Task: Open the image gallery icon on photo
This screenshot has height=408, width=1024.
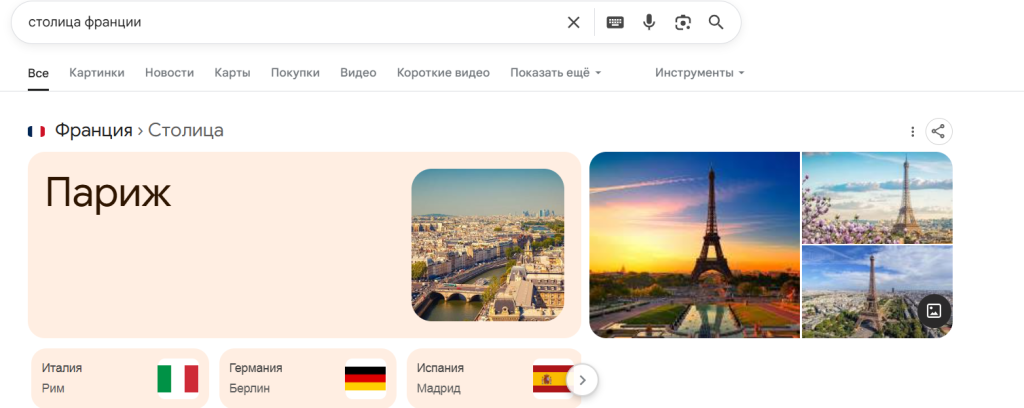Action: point(934,311)
